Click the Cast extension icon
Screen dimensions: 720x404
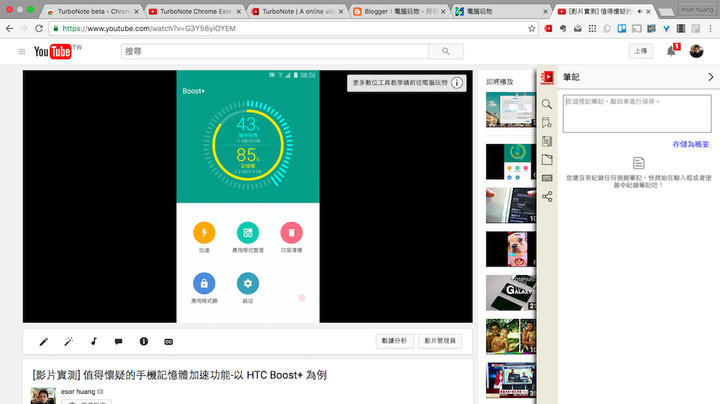click(636, 28)
